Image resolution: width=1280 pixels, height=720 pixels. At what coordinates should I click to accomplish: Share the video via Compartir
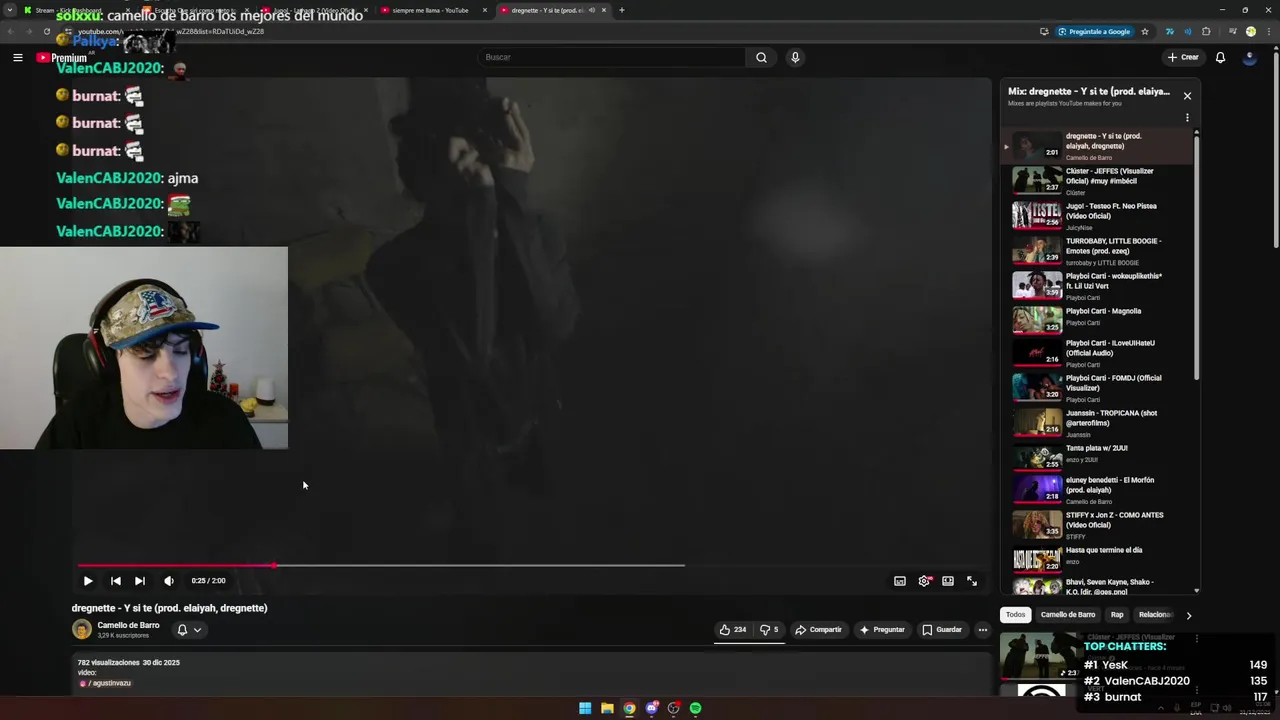tap(818, 630)
